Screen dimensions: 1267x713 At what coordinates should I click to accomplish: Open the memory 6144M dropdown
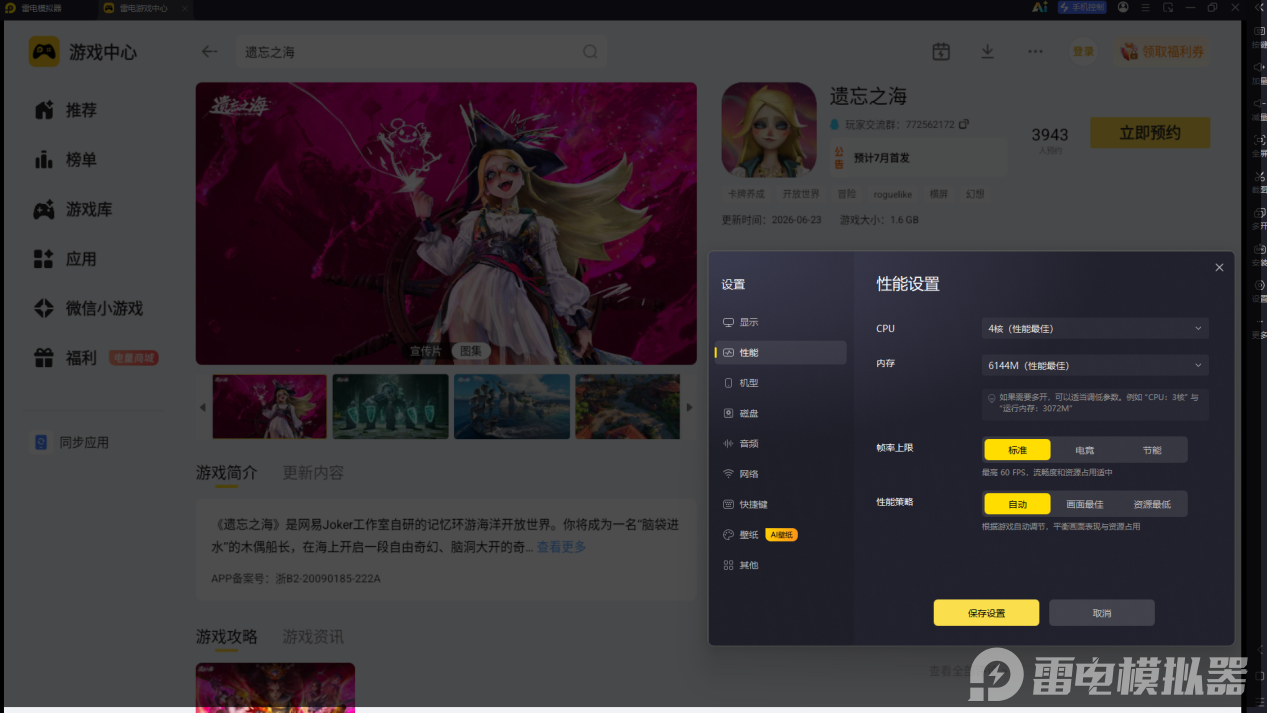pyautogui.click(x=1094, y=365)
